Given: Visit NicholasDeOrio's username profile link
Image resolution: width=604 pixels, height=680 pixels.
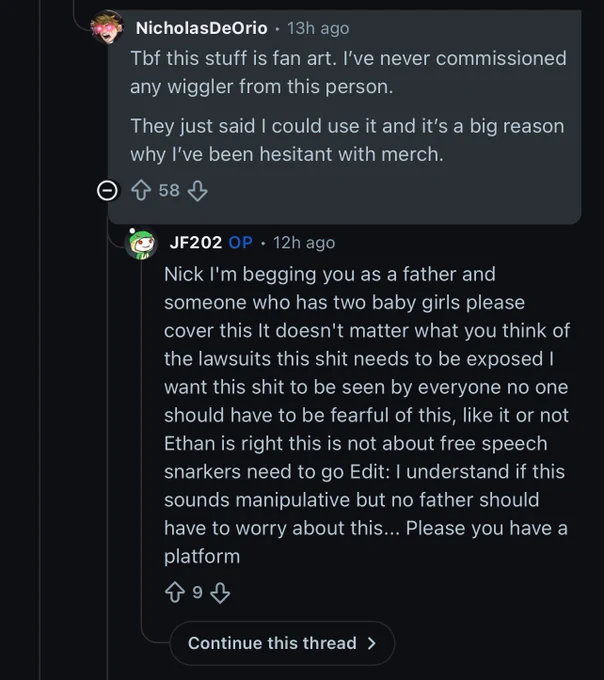Looking at the screenshot, I should (201, 28).
